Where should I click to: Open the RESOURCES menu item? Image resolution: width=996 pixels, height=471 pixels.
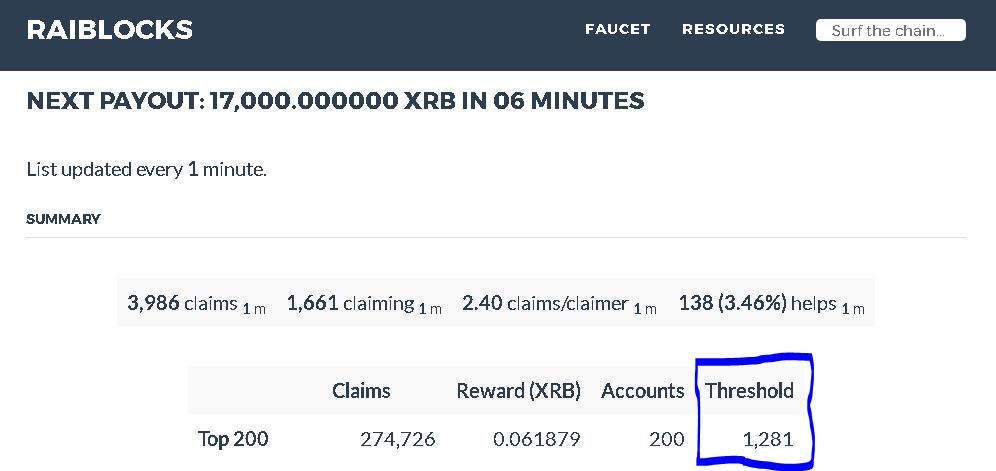click(733, 29)
